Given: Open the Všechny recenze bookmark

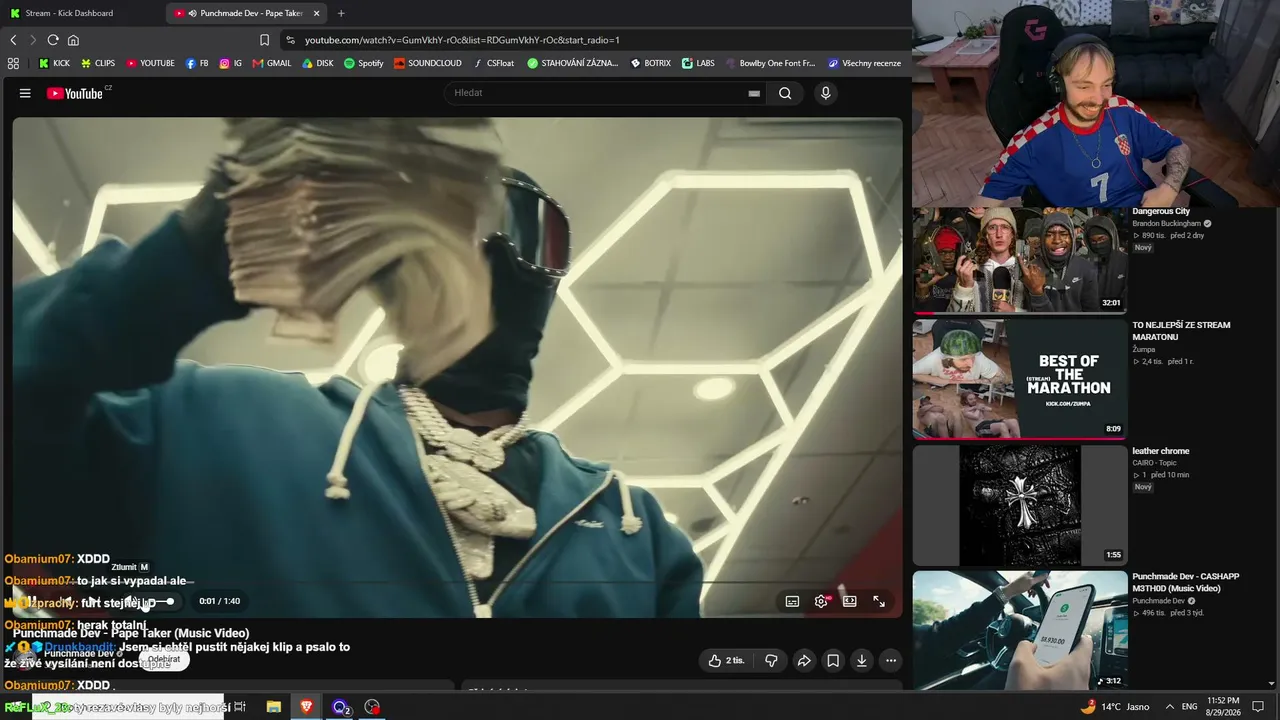Looking at the screenshot, I should (x=865, y=63).
